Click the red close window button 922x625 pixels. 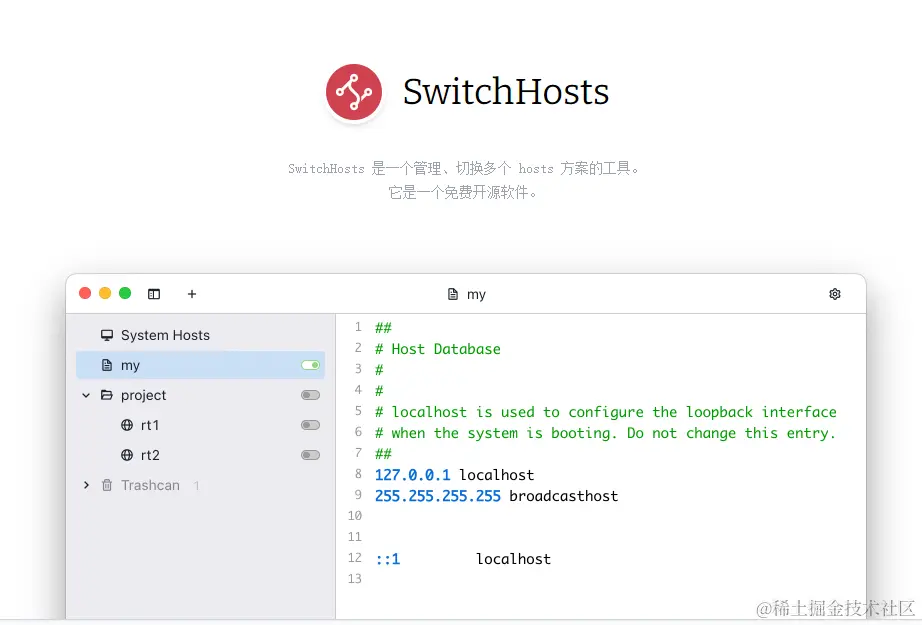point(85,293)
